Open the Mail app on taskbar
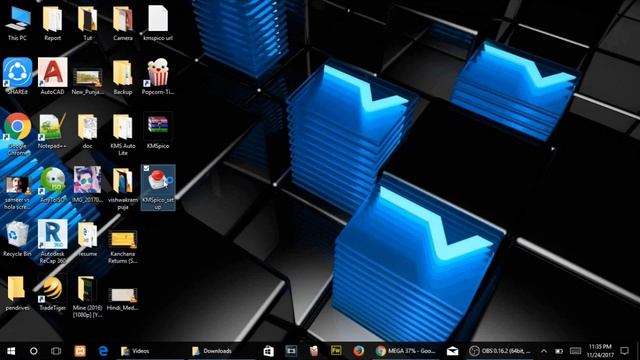640x360 pixels. pyautogui.click(x=452, y=351)
